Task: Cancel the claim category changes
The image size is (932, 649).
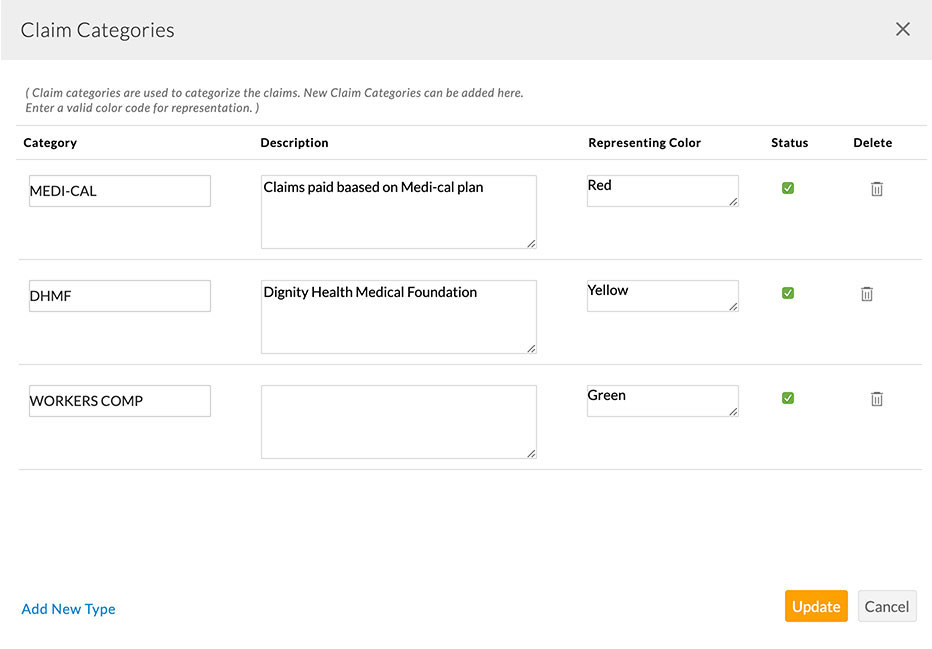Action: tap(887, 606)
